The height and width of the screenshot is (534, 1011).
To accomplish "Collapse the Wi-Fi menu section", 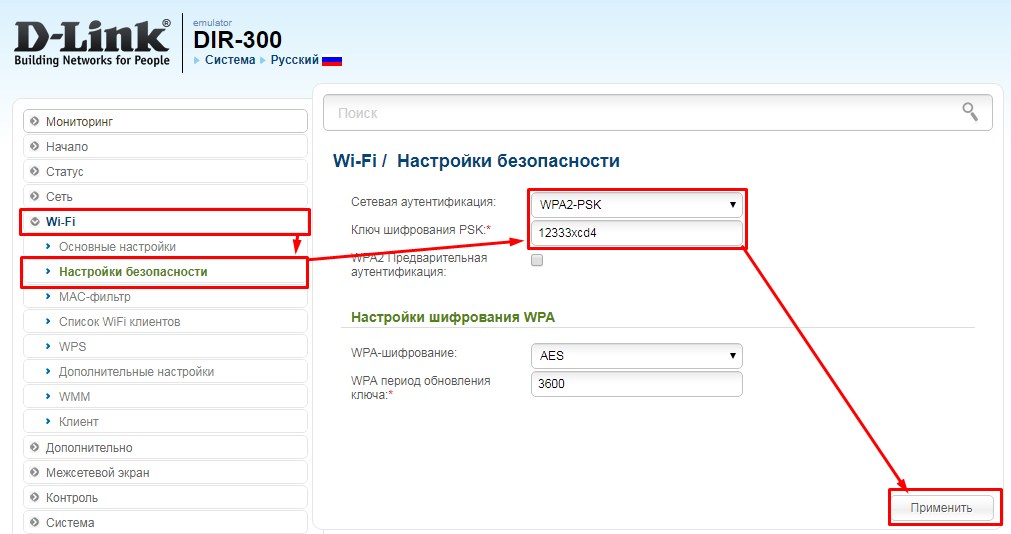I will 165,222.
